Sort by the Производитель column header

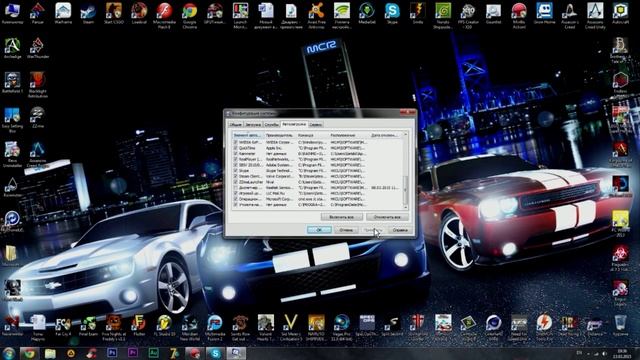pos(280,135)
